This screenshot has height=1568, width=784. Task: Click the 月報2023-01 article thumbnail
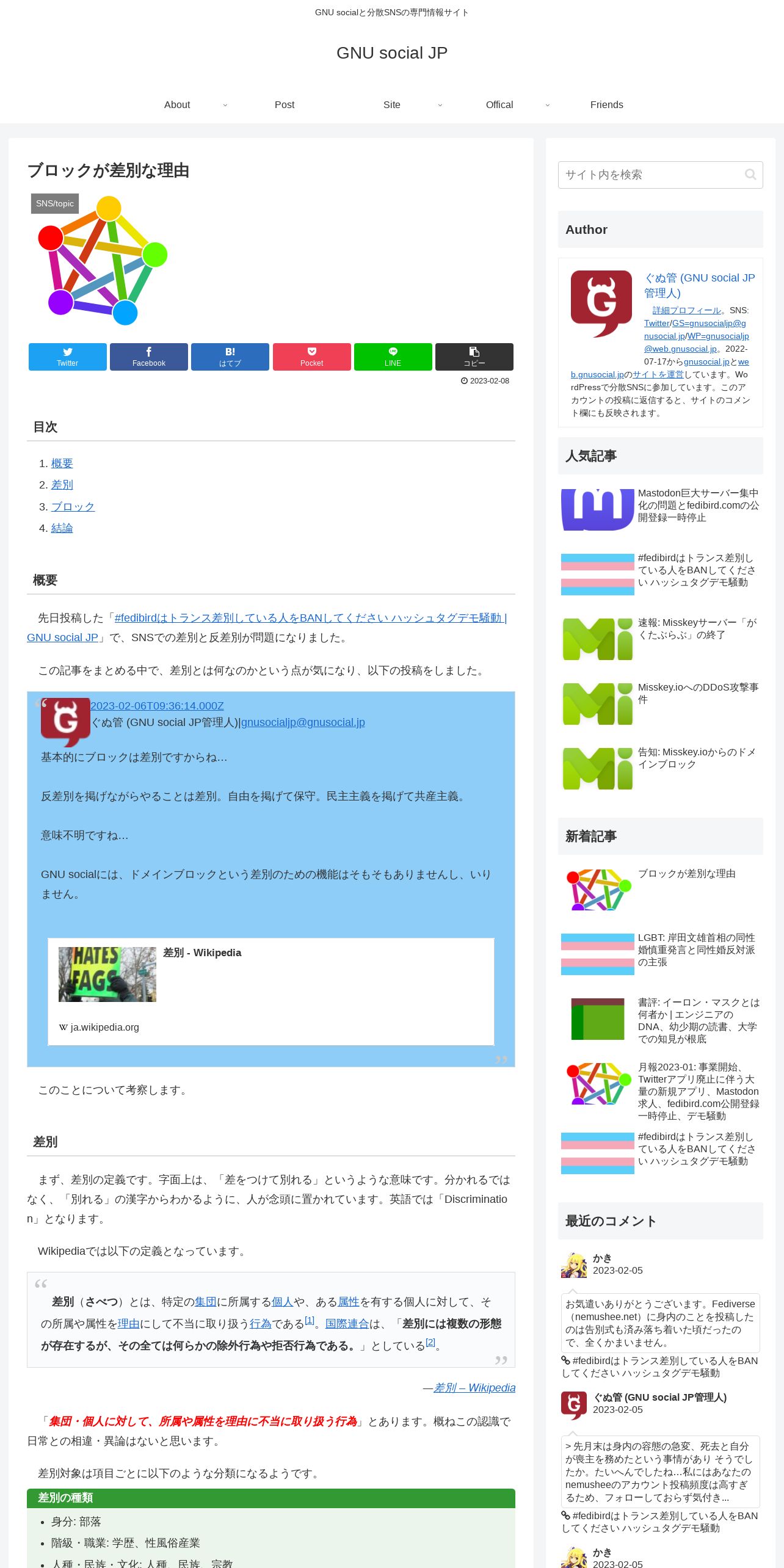(x=598, y=1083)
